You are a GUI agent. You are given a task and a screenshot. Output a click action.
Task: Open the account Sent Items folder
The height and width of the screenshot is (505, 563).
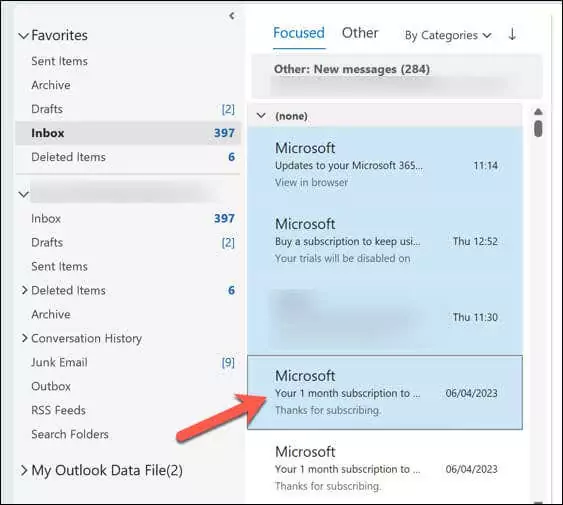tap(59, 267)
